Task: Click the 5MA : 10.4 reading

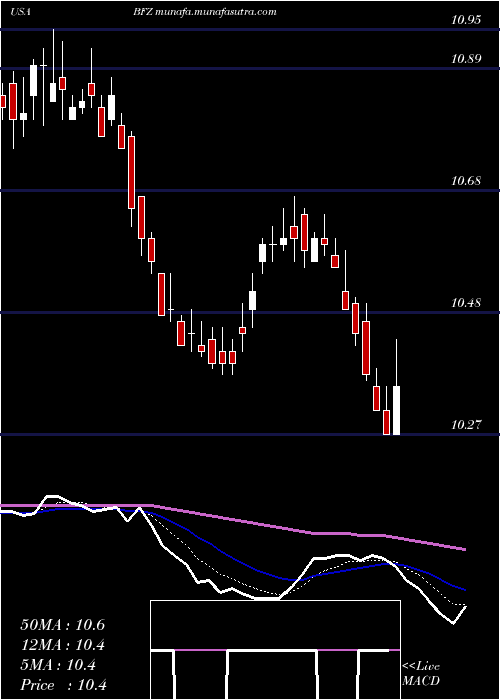Action: [x=58, y=665]
